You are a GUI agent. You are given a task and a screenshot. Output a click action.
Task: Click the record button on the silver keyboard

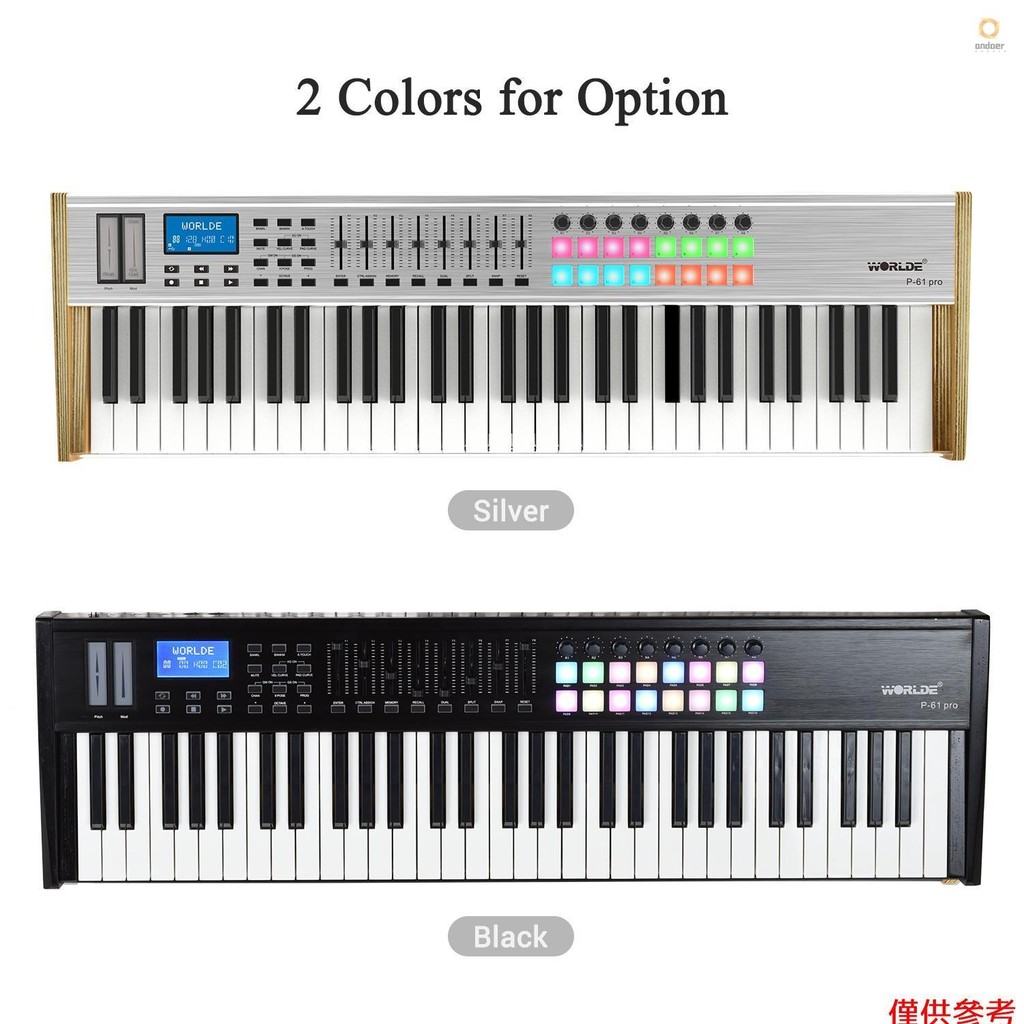(172, 282)
